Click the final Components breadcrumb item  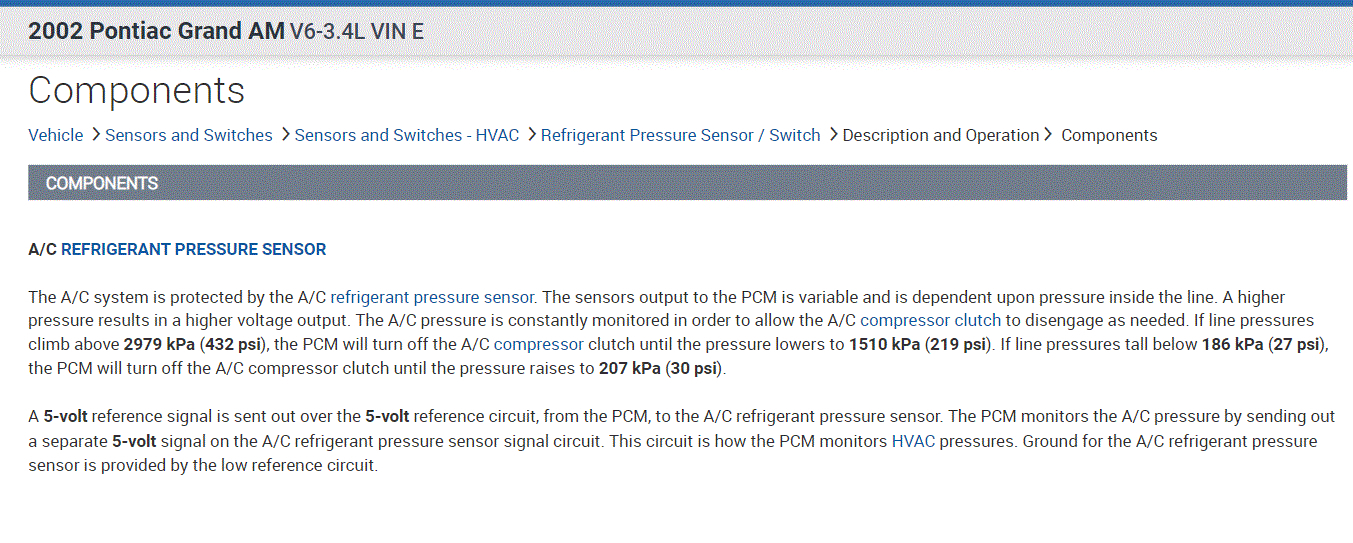1108,135
